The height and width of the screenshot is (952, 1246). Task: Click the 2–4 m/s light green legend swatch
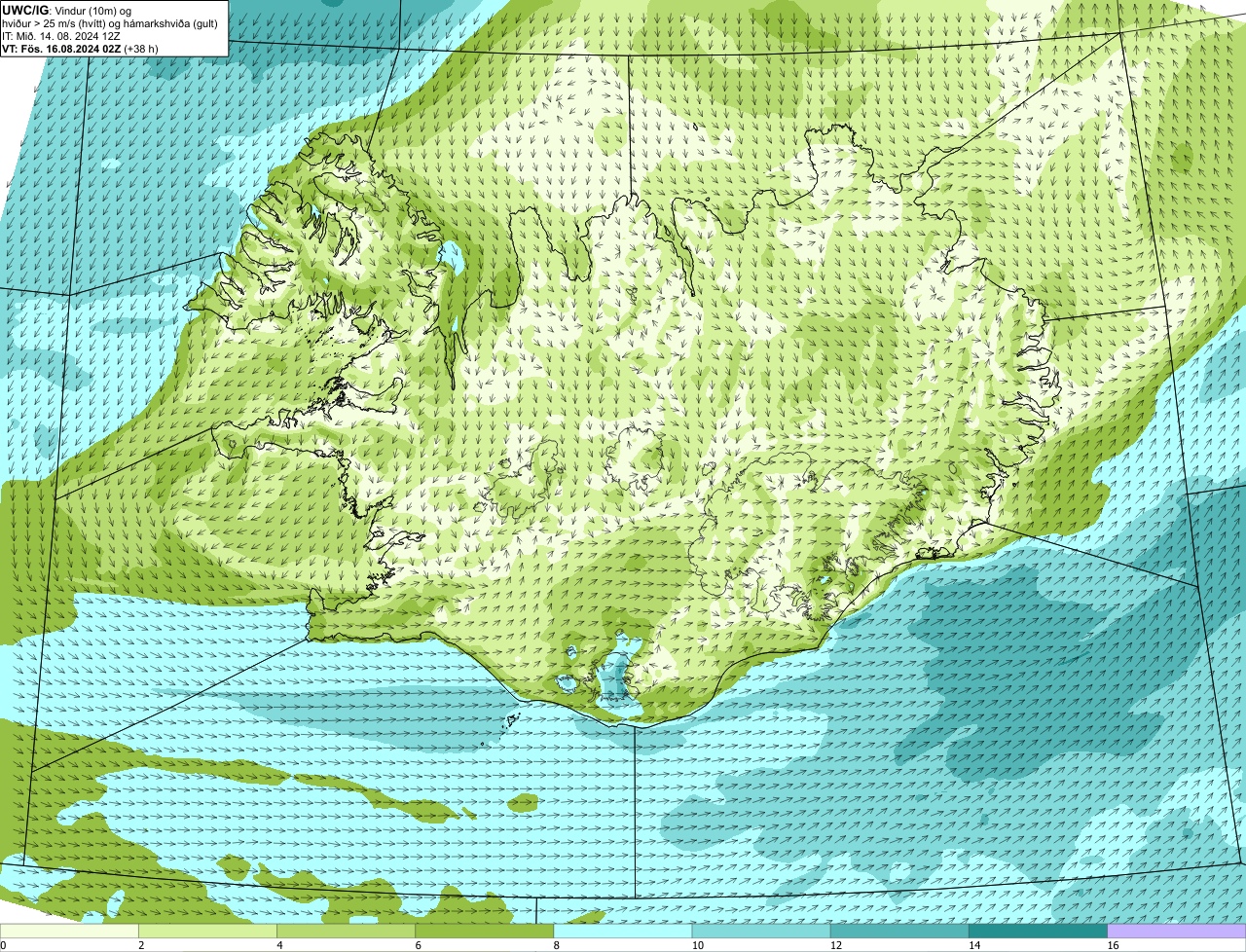tap(208, 931)
